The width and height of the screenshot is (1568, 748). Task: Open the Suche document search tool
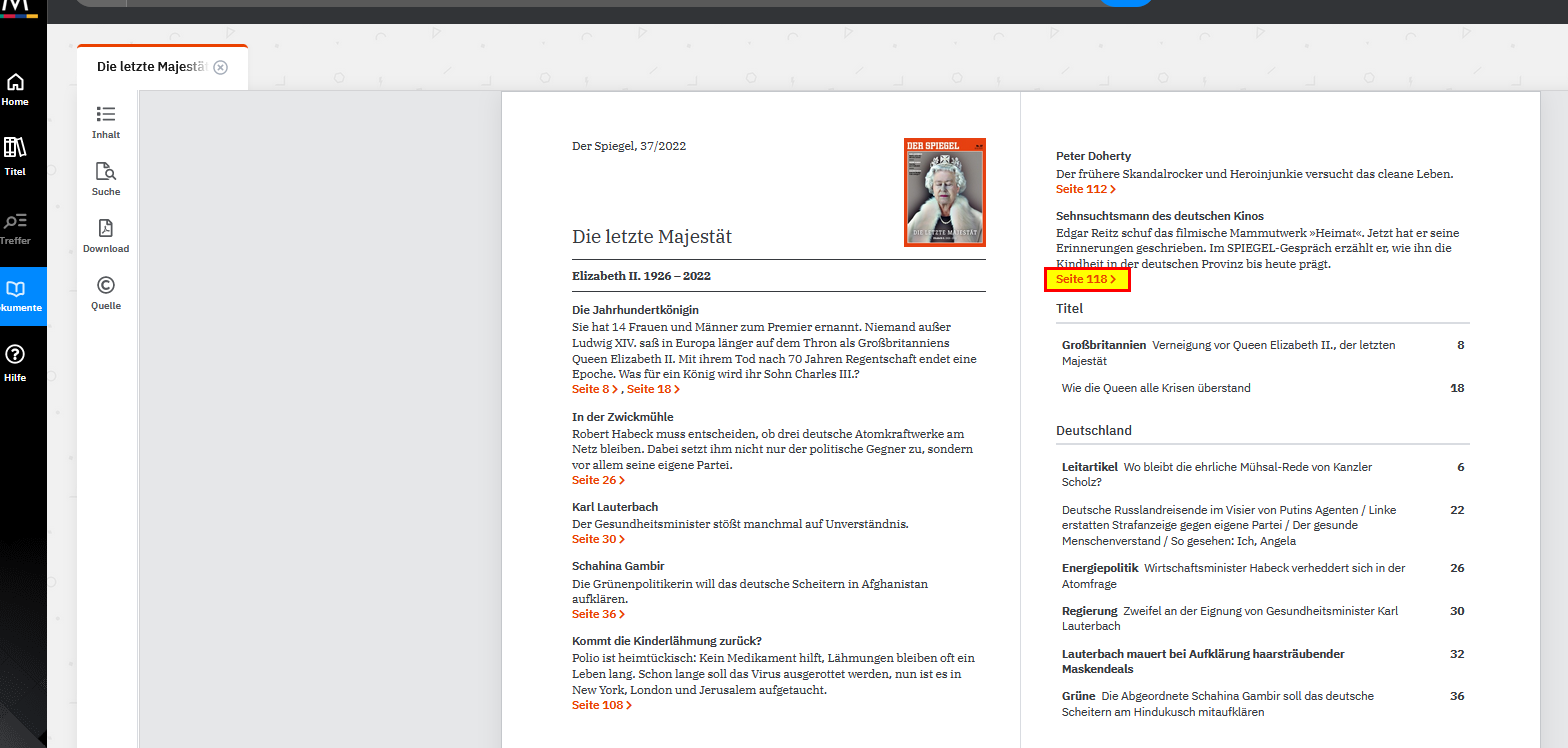tap(106, 172)
